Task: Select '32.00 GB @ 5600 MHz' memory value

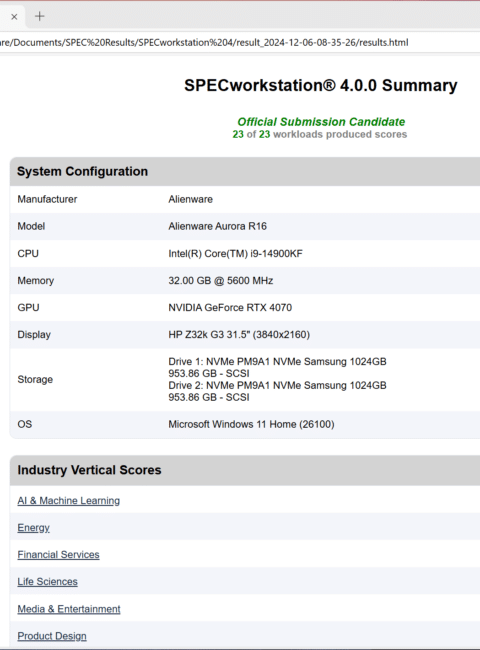Action: pyautogui.click(x=221, y=280)
